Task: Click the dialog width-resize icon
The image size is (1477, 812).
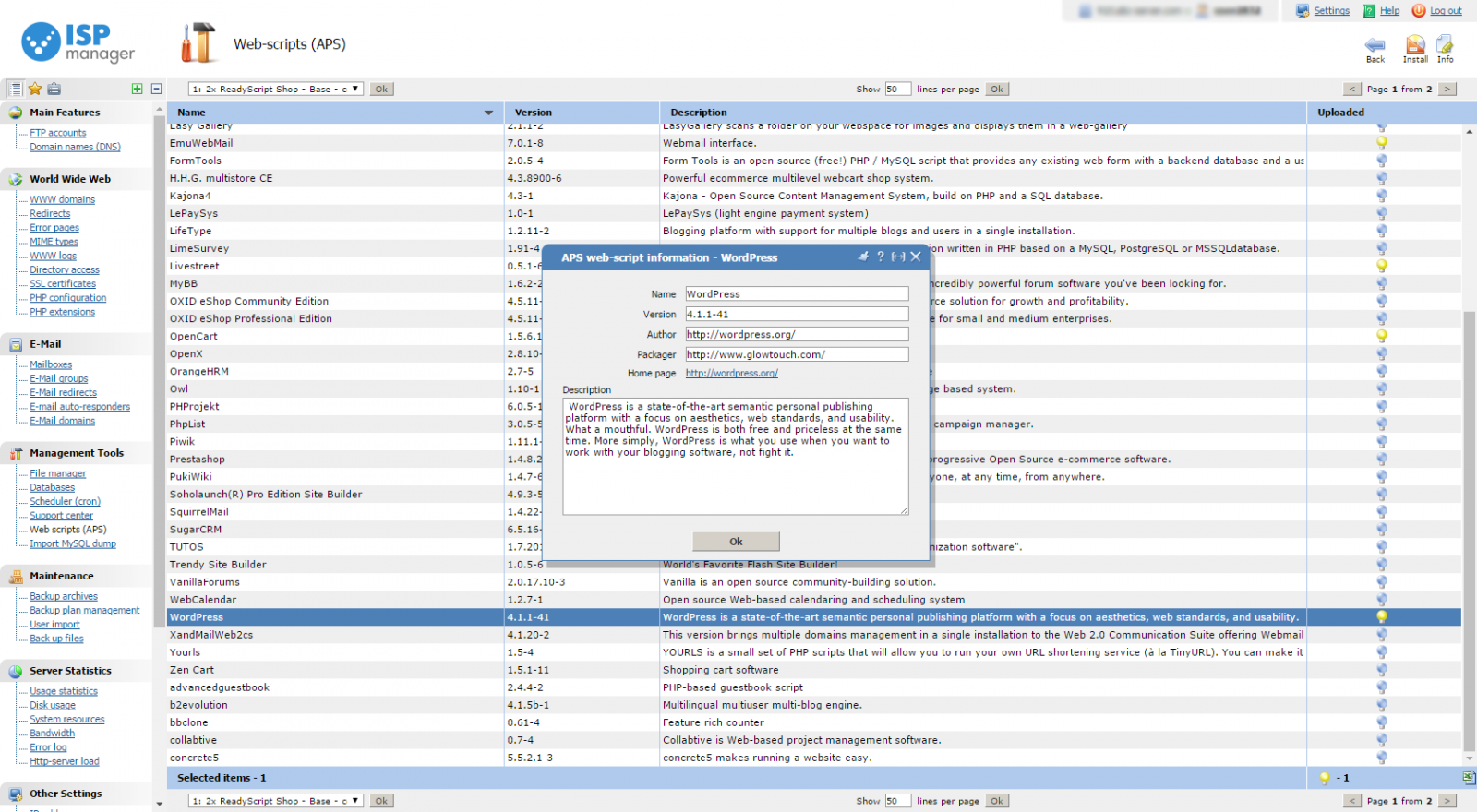Action: (897, 257)
